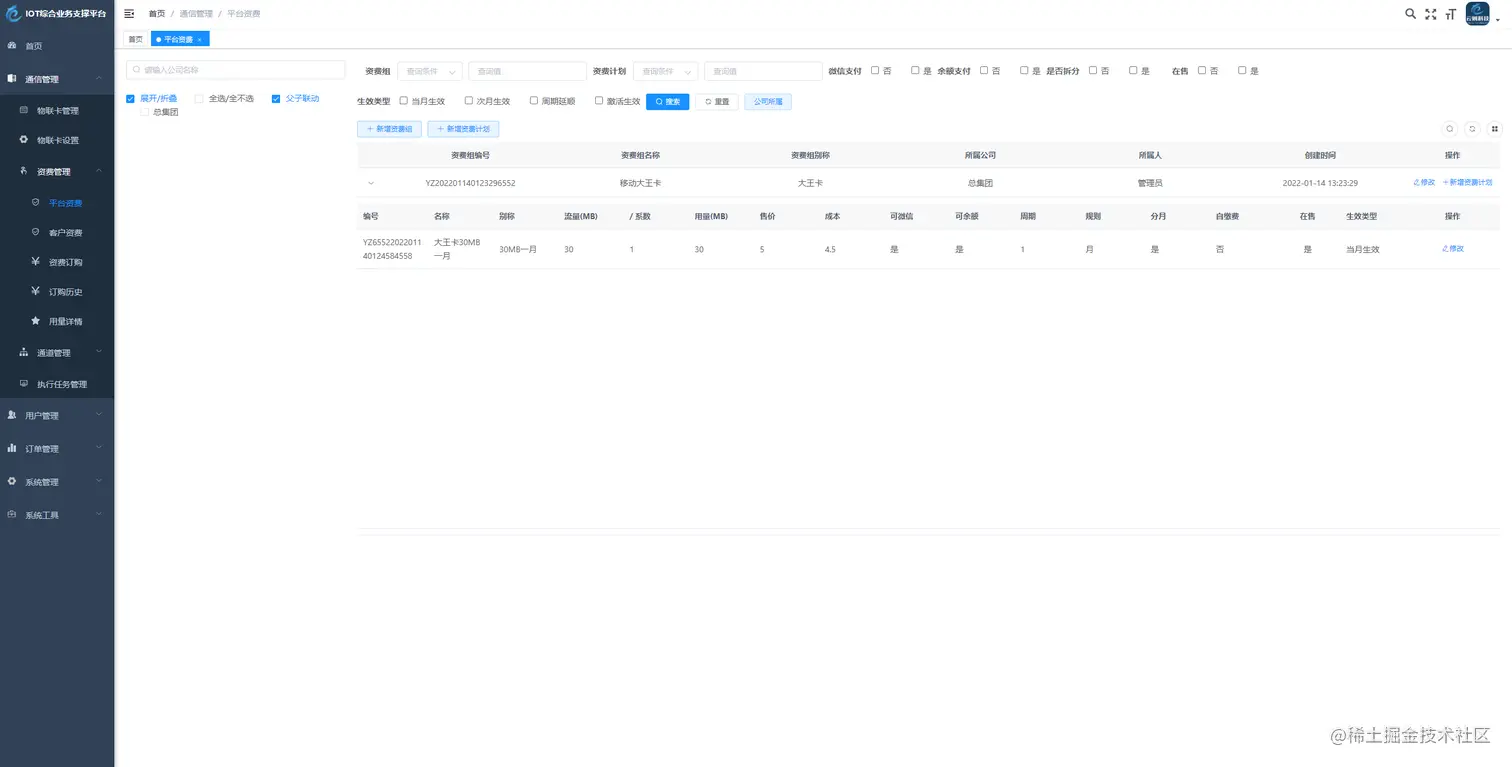Close the 平台资费 tab with its x
The image size is (1512, 767).
tap(199, 39)
